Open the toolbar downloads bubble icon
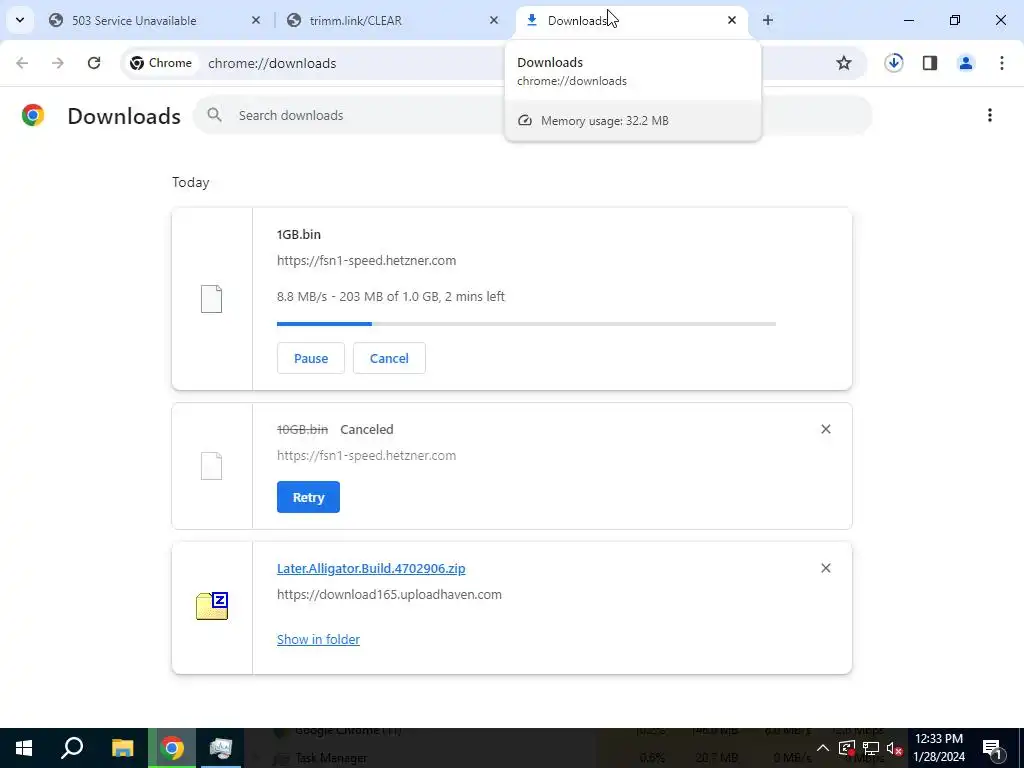 point(894,63)
